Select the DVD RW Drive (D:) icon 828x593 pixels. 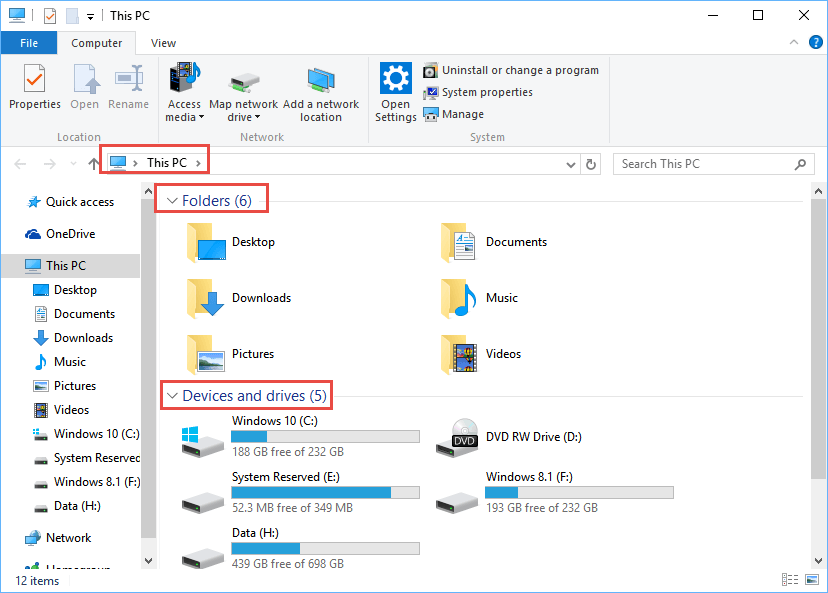pyautogui.click(x=457, y=438)
